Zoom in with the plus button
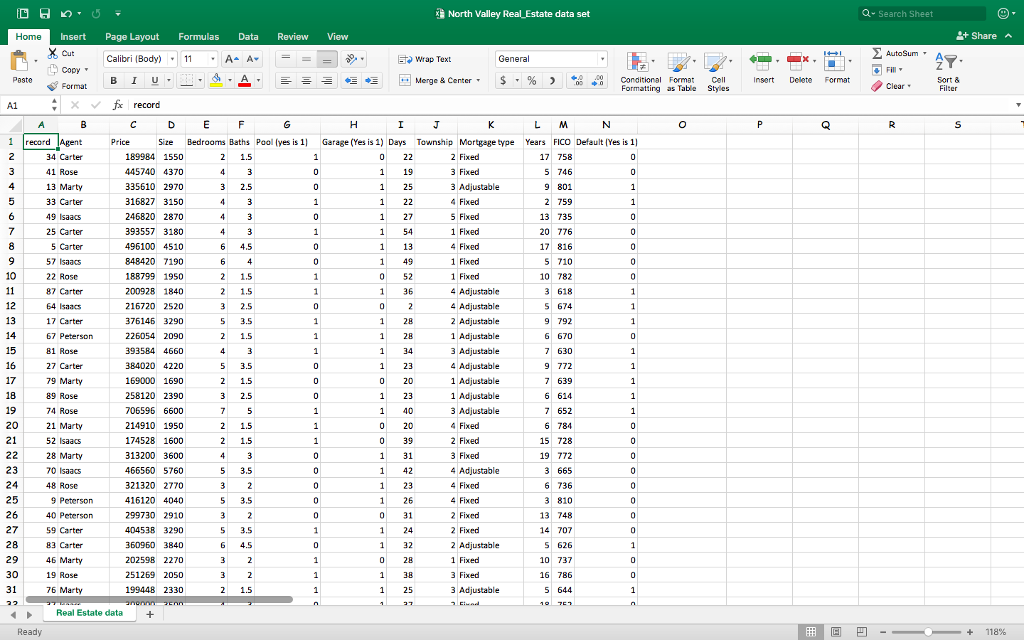 pos(970,632)
